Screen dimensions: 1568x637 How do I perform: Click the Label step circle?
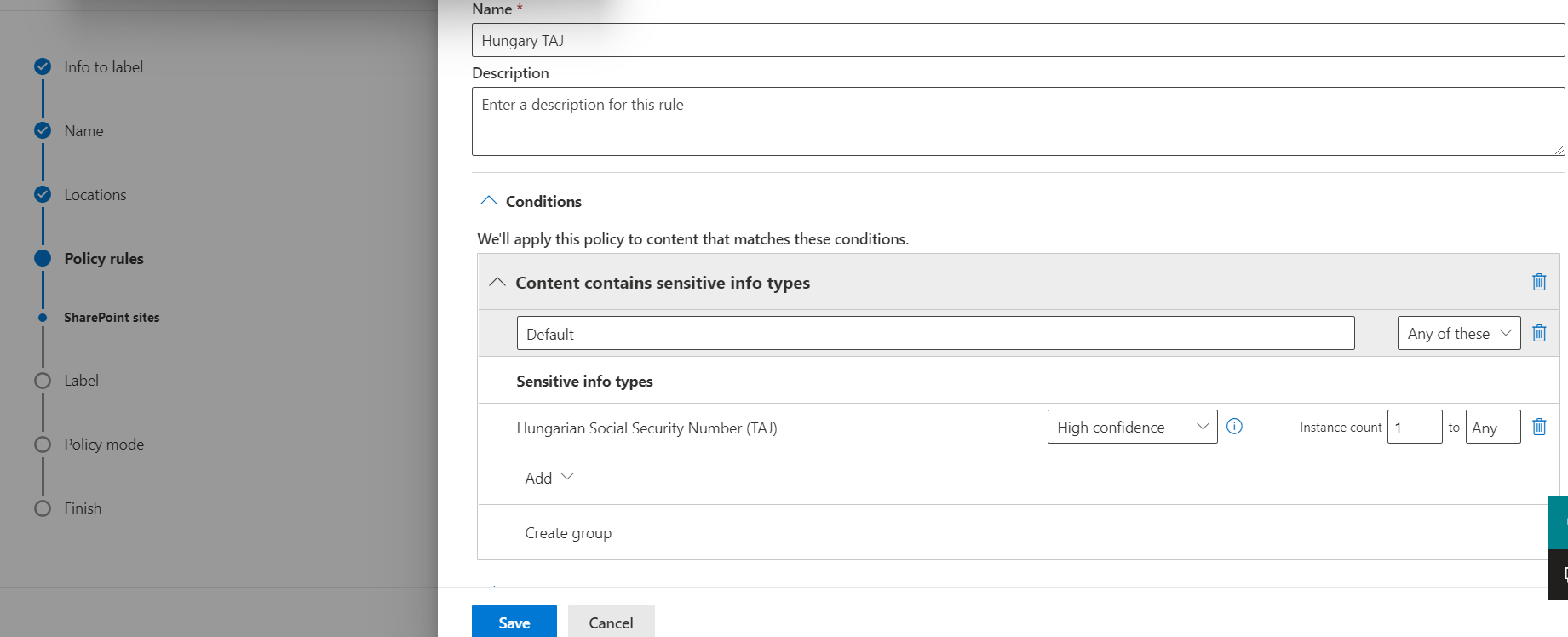pyautogui.click(x=43, y=381)
